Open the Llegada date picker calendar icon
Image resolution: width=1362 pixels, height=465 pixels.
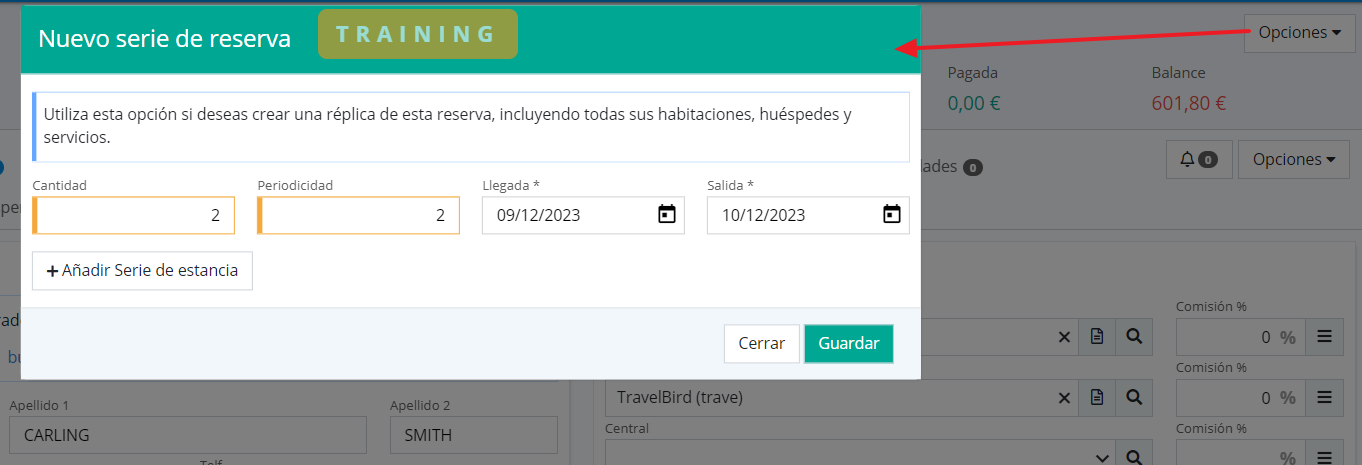667,215
